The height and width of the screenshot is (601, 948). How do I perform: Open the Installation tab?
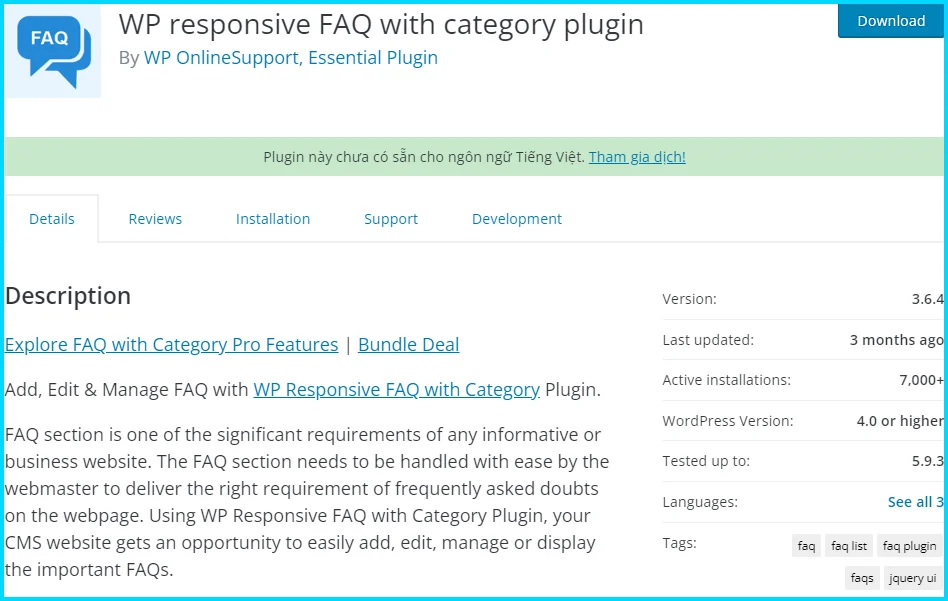(273, 218)
